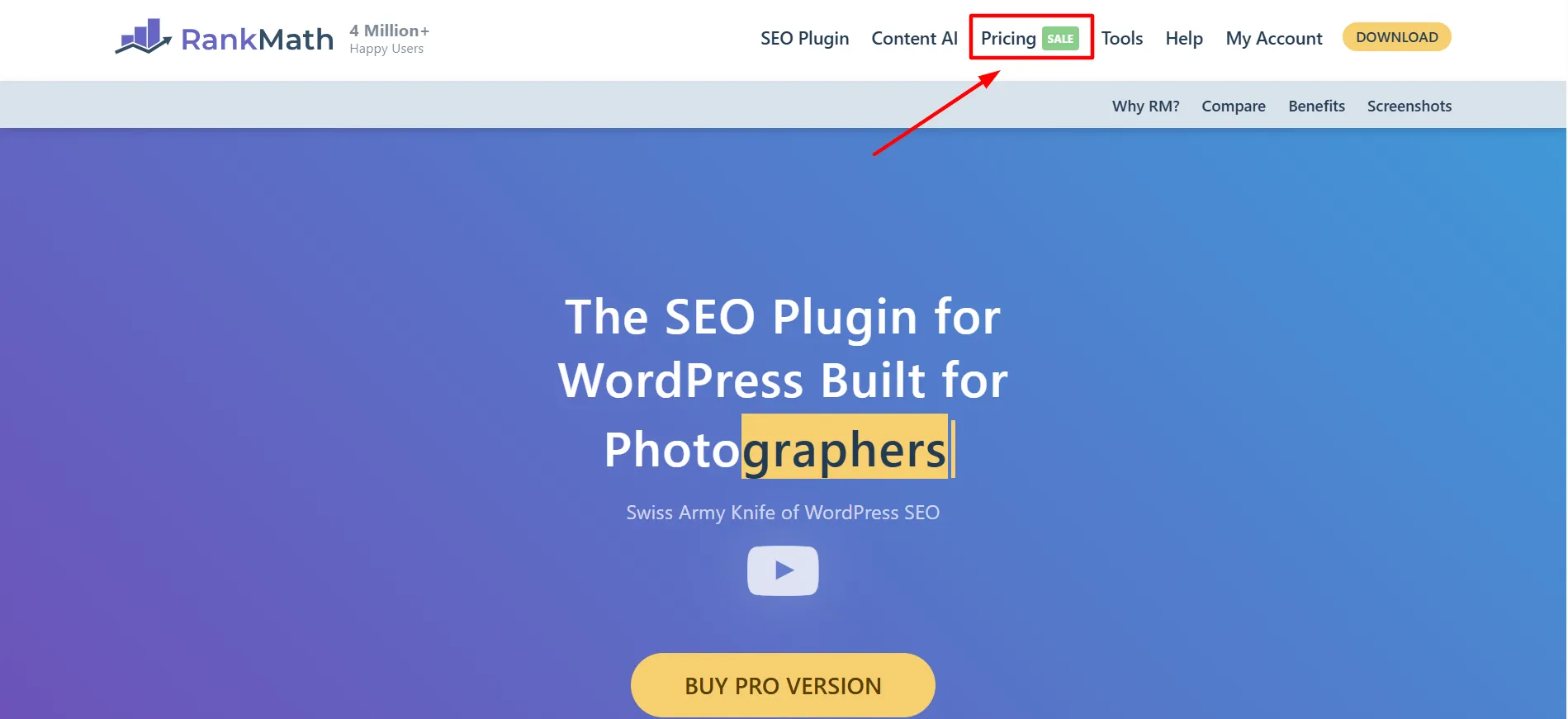The image size is (1568, 719).
Task: Click the '4 Million+' users text
Action: click(390, 31)
